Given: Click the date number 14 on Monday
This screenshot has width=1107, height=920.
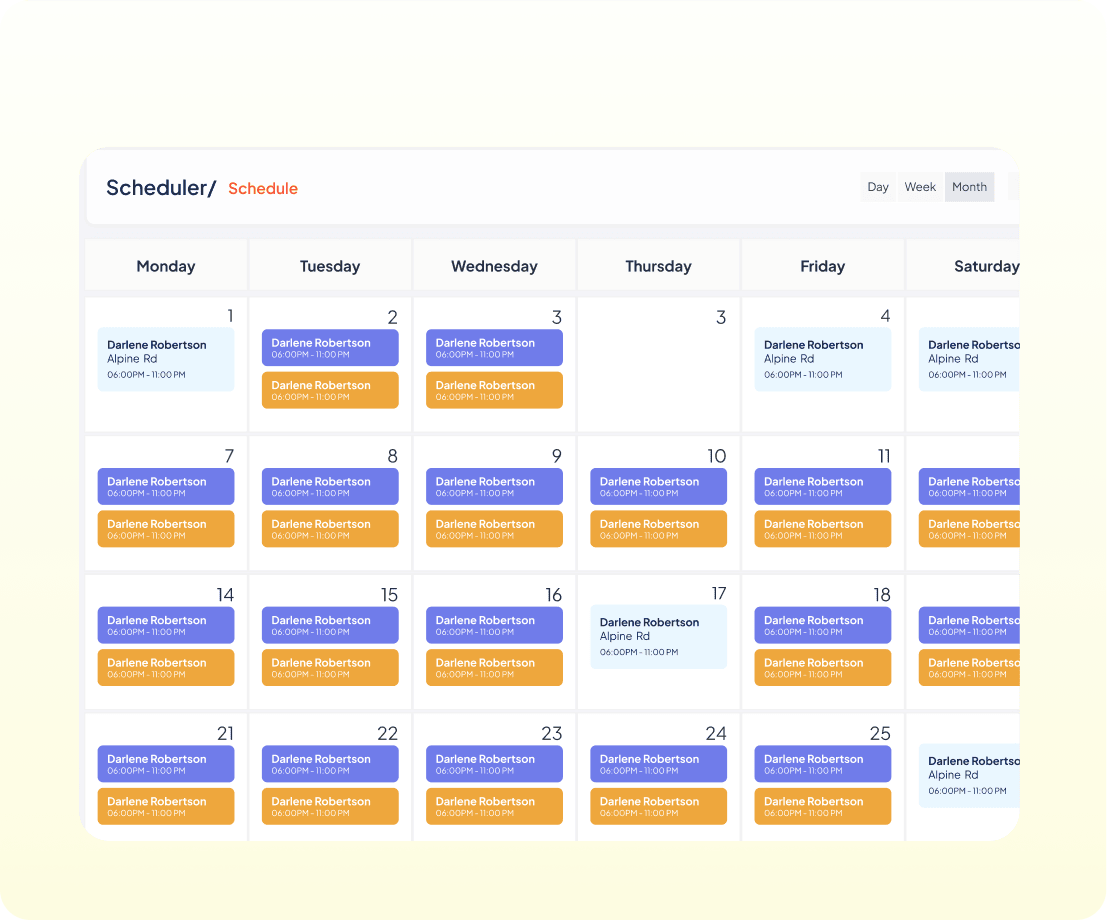Looking at the screenshot, I should point(225,595).
